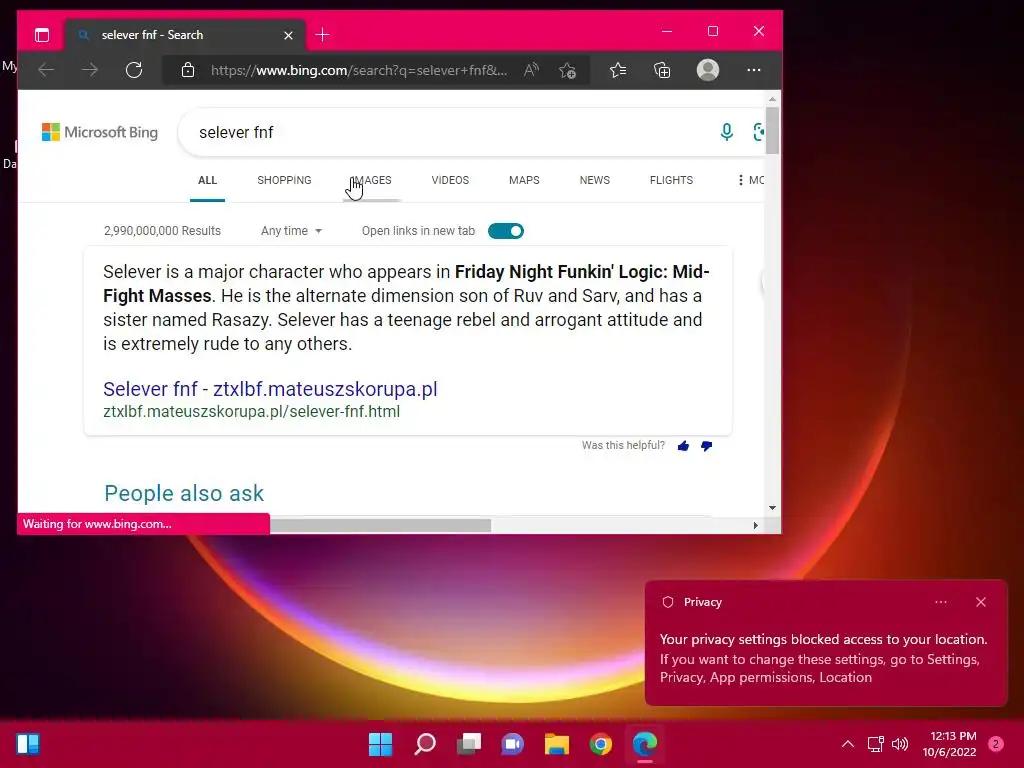Image resolution: width=1024 pixels, height=768 pixels.
Task: Toggle Open links in new tab switch
Action: pos(506,231)
